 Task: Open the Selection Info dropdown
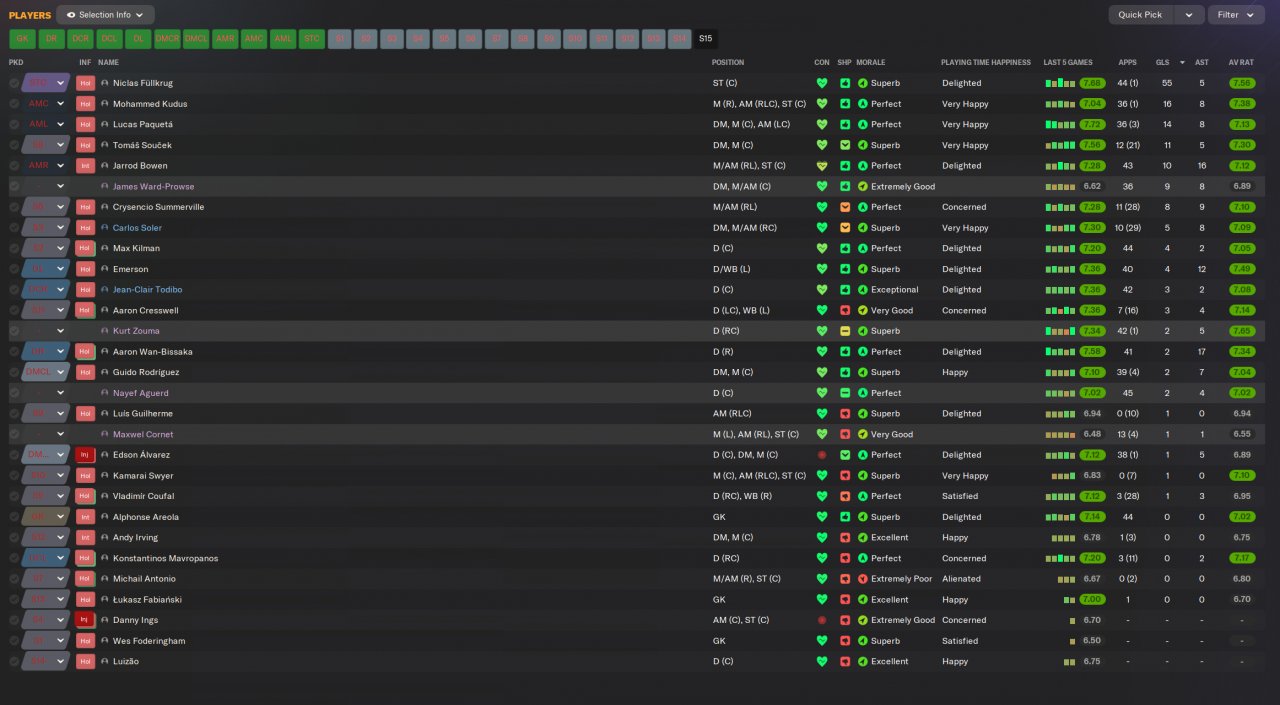106,15
